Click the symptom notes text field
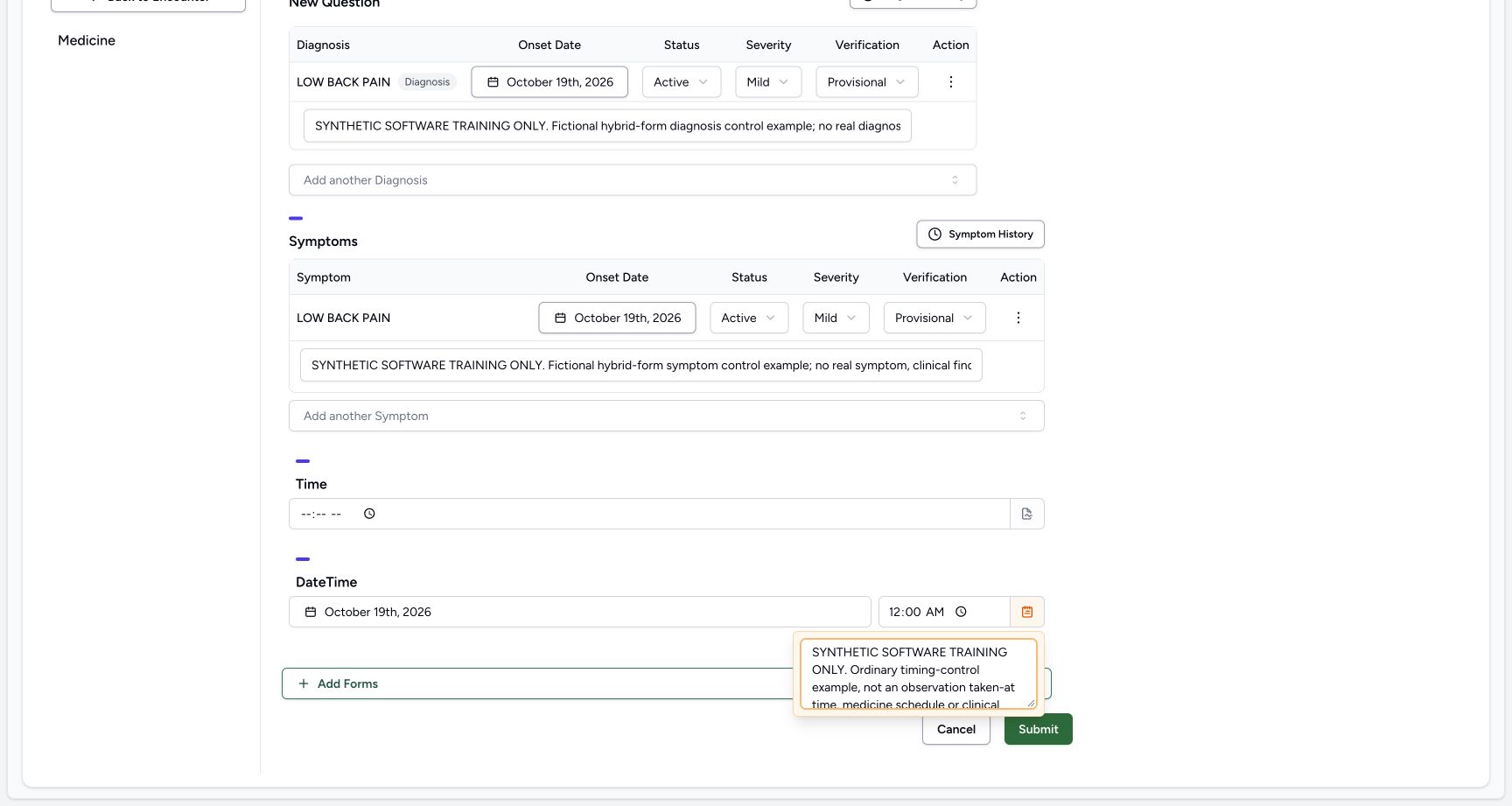This screenshot has width=1512, height=806. [x=641, y=365]
